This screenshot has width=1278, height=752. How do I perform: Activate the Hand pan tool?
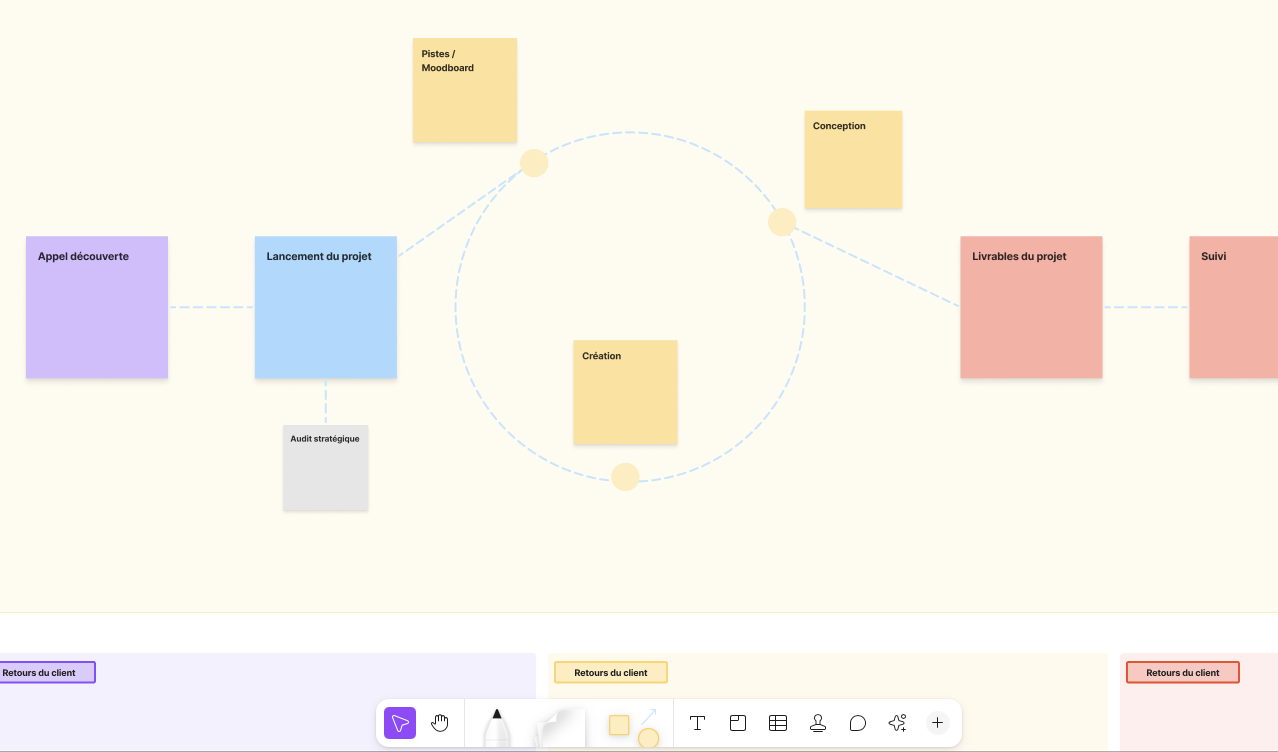tap(440, 723)
